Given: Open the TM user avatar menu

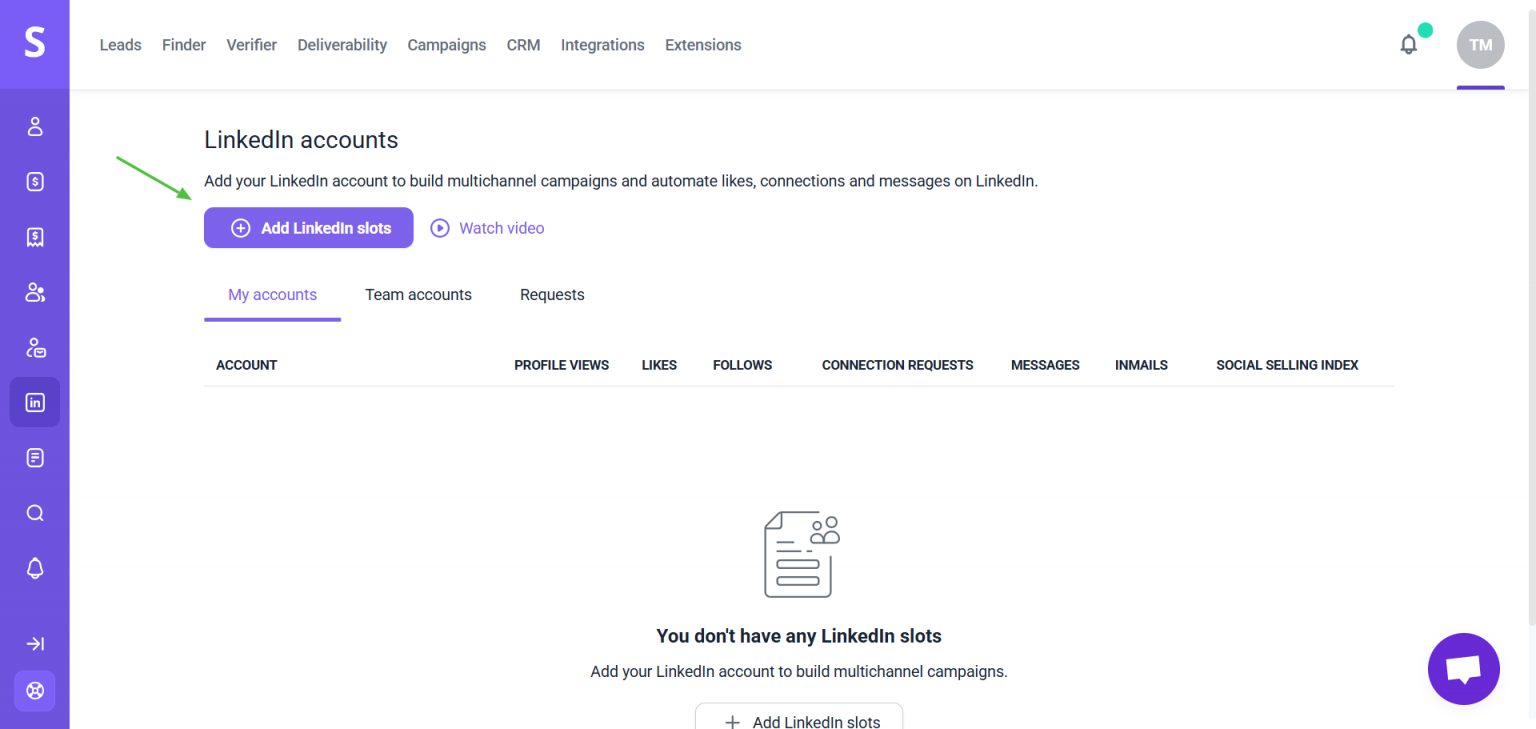Looking at the screenshot, I should click(1481, 45).
